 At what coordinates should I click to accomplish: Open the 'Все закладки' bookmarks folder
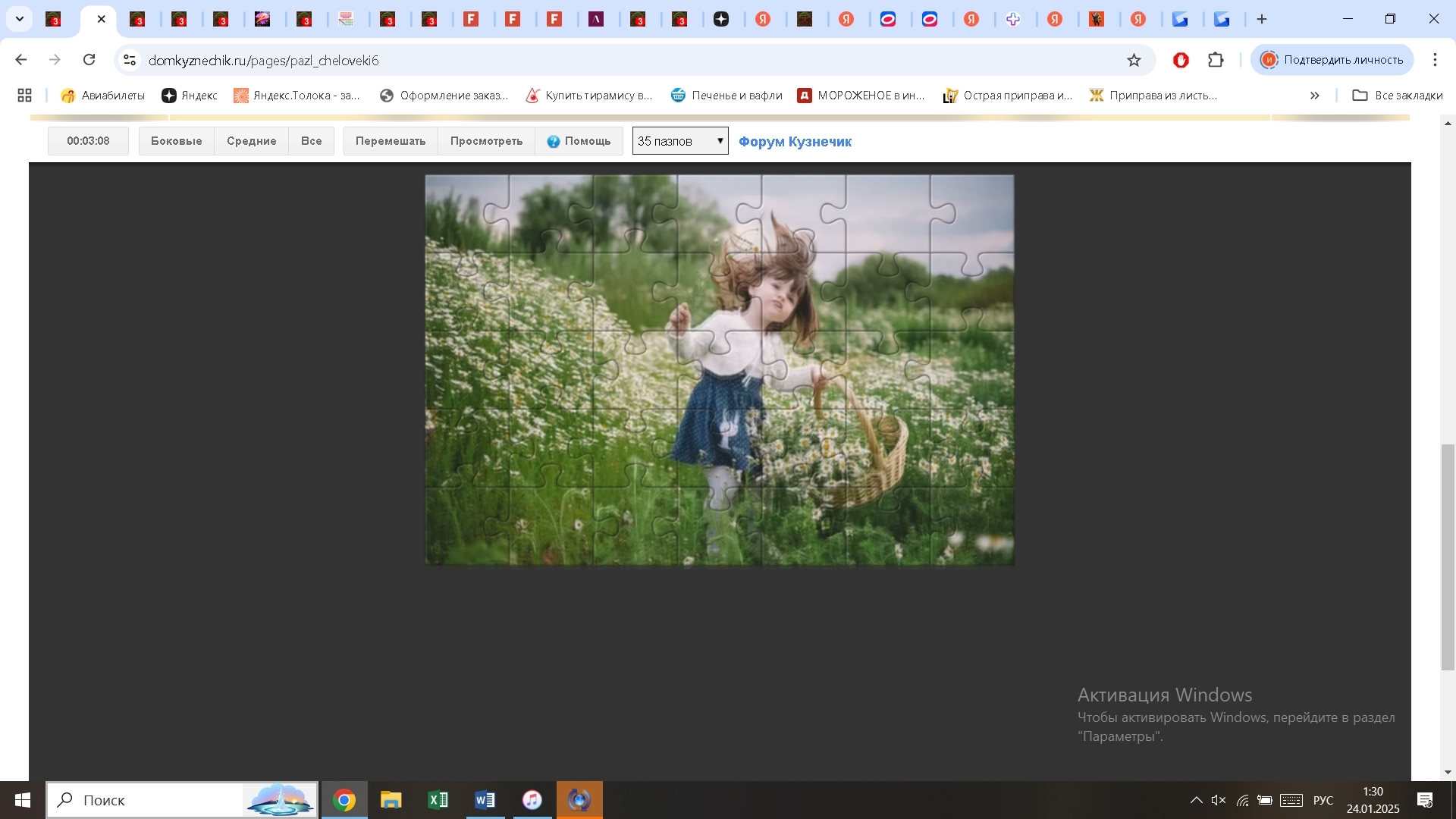1397,95
